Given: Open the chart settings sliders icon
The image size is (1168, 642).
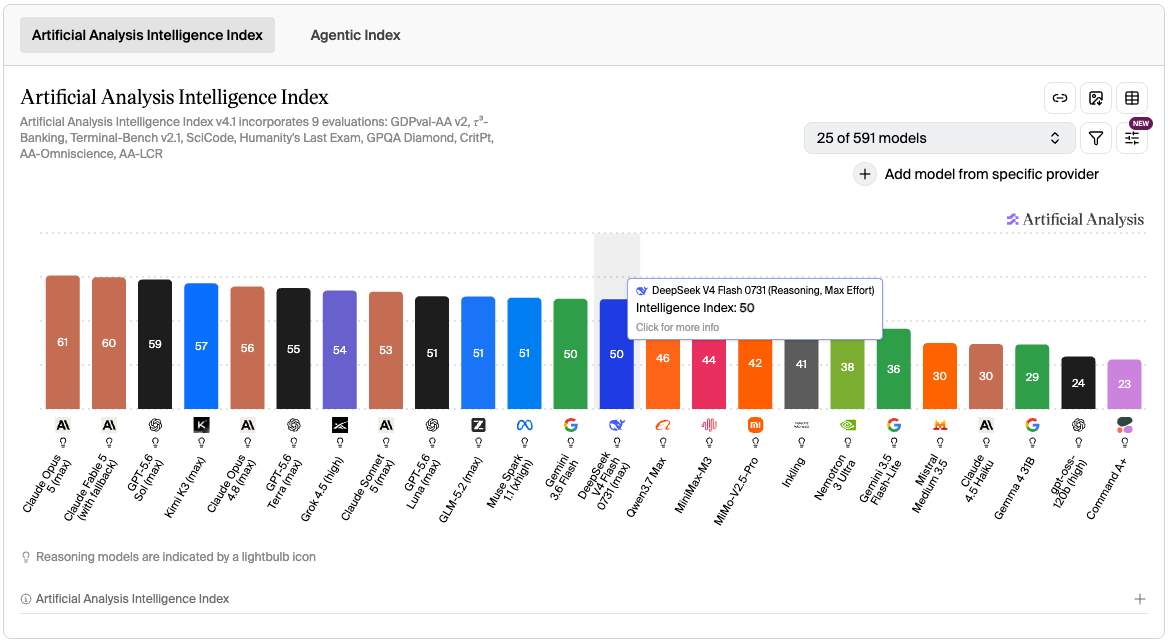Looking at the screenshot, I should click(1132, 138).
